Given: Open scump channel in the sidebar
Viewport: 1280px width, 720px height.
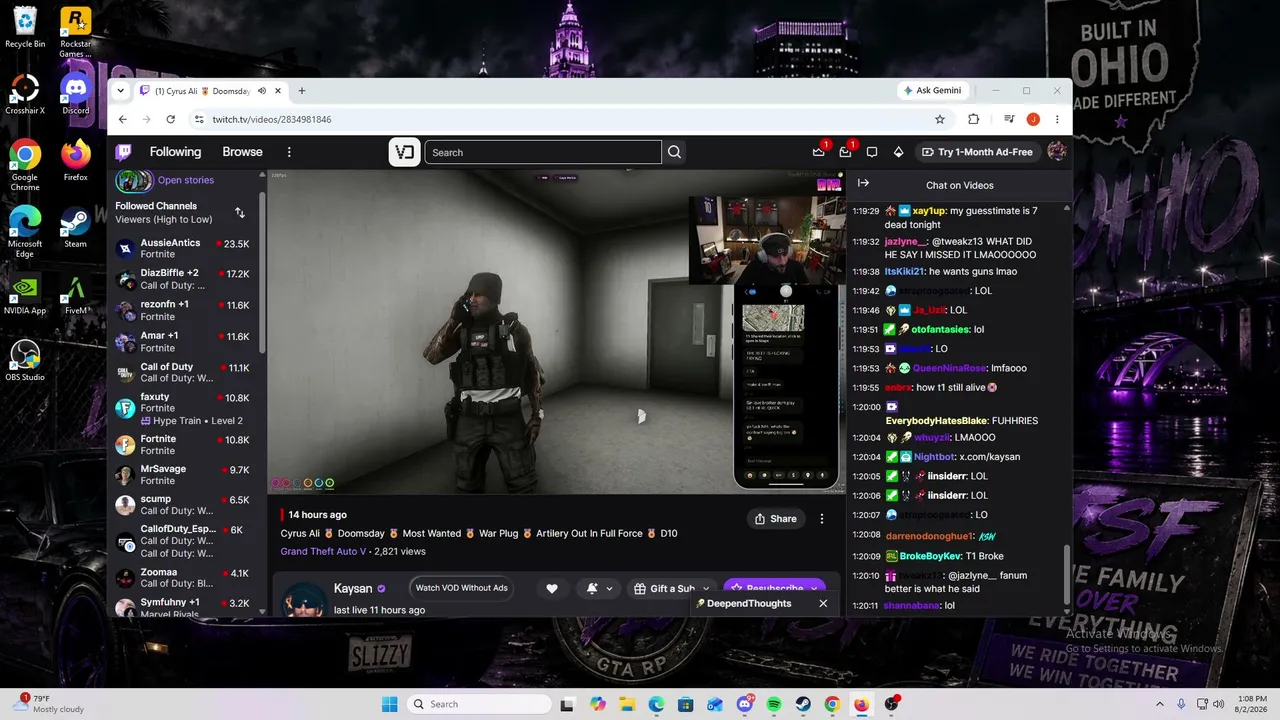Looking at the screenshot, I should [x=184, y=505].
